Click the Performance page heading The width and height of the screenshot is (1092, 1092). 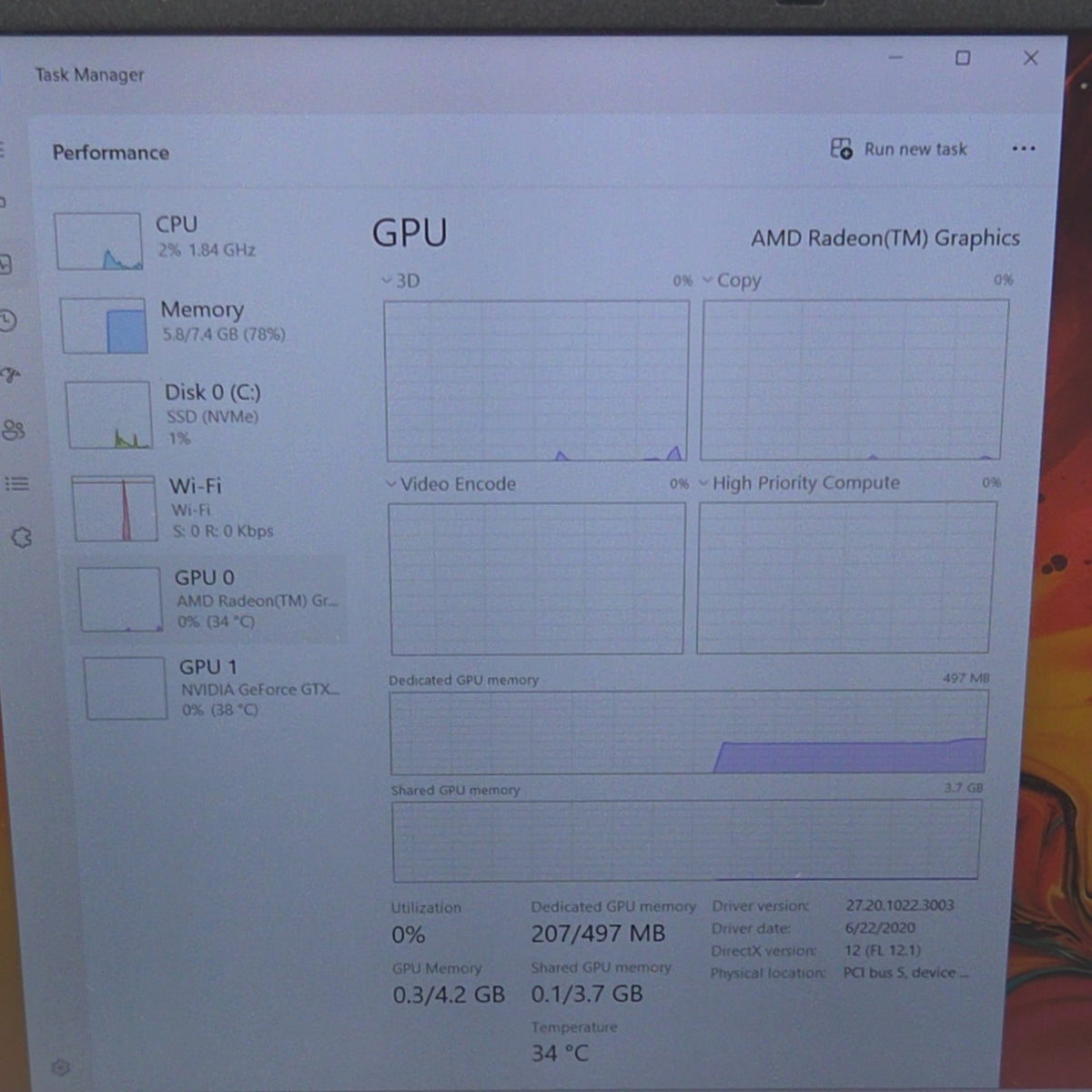tap(111, 153)
